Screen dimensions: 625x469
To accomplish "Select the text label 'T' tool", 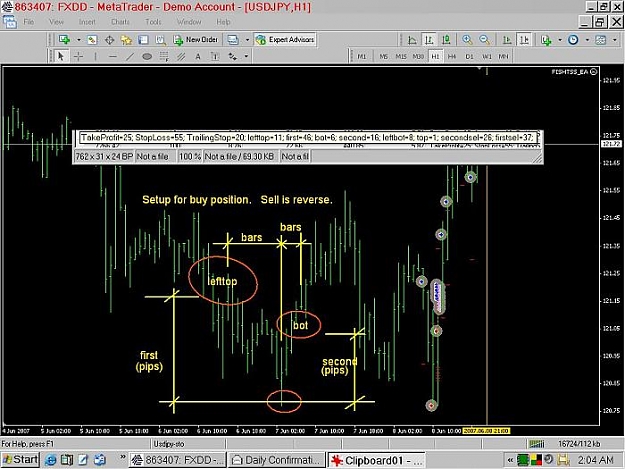I will 215,56.
